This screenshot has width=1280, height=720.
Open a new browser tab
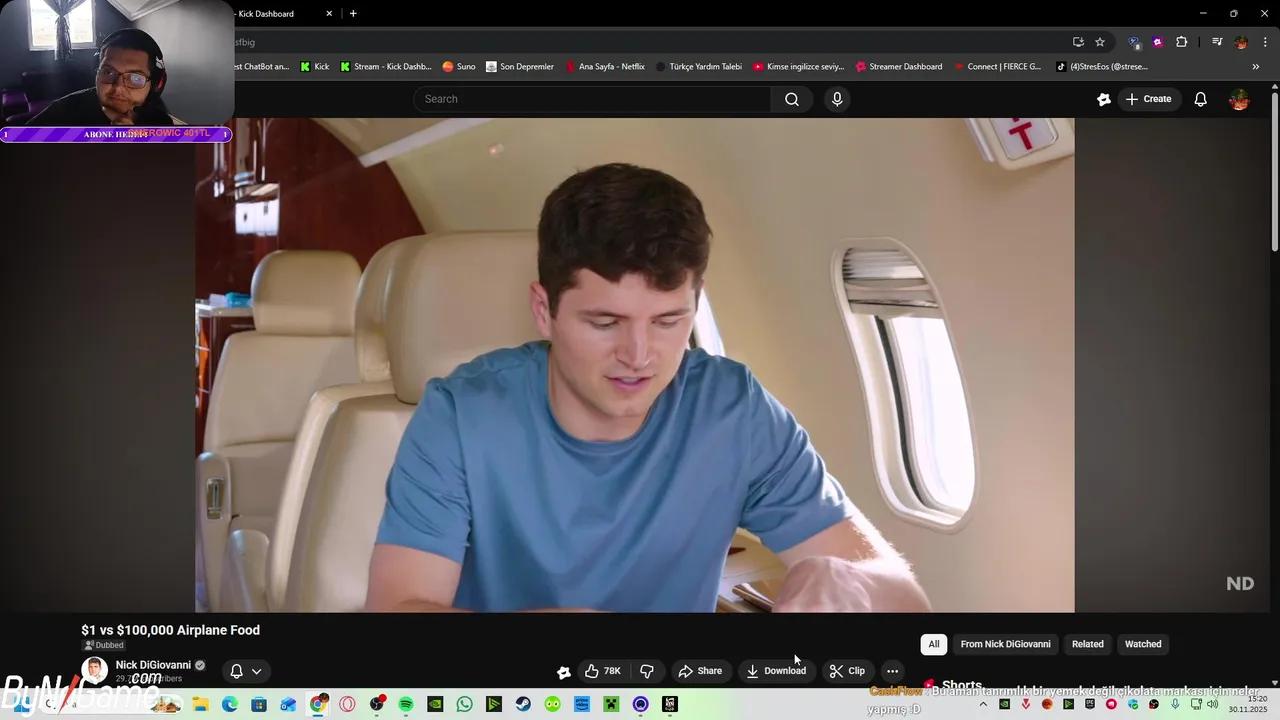coord(353,14)
